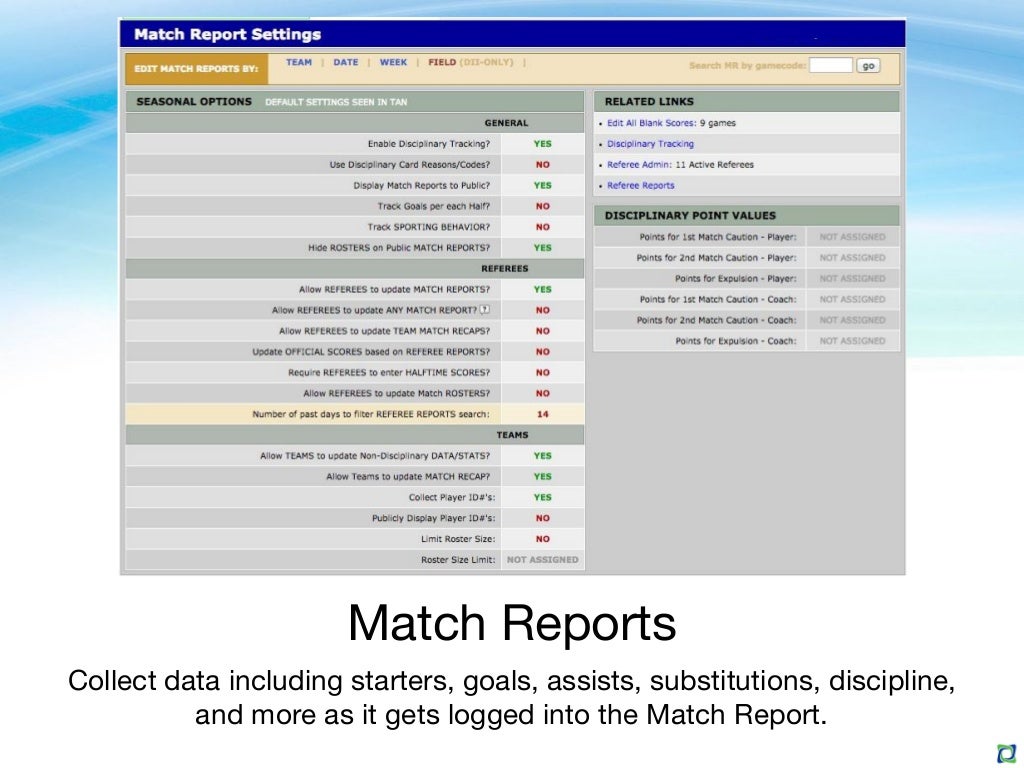Click Roster Size Limit NOT ASSIGNED value
The height and width of the screenshot is (768, 1024).
[542, 560]
